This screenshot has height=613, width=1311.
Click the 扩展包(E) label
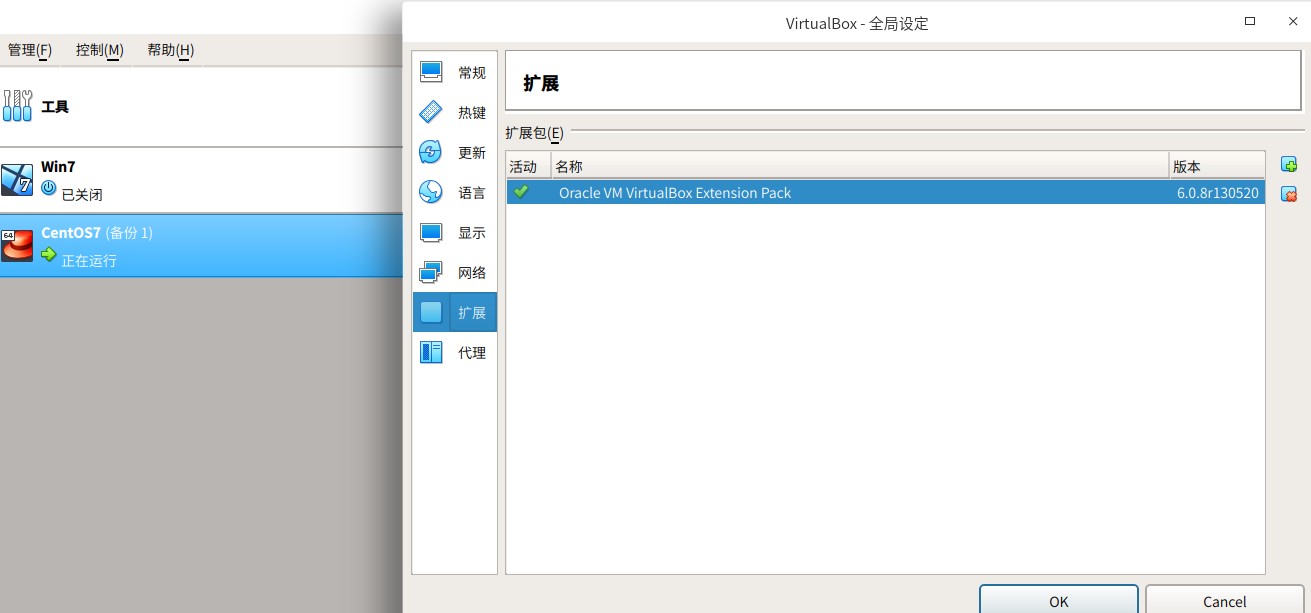(534, 132)
